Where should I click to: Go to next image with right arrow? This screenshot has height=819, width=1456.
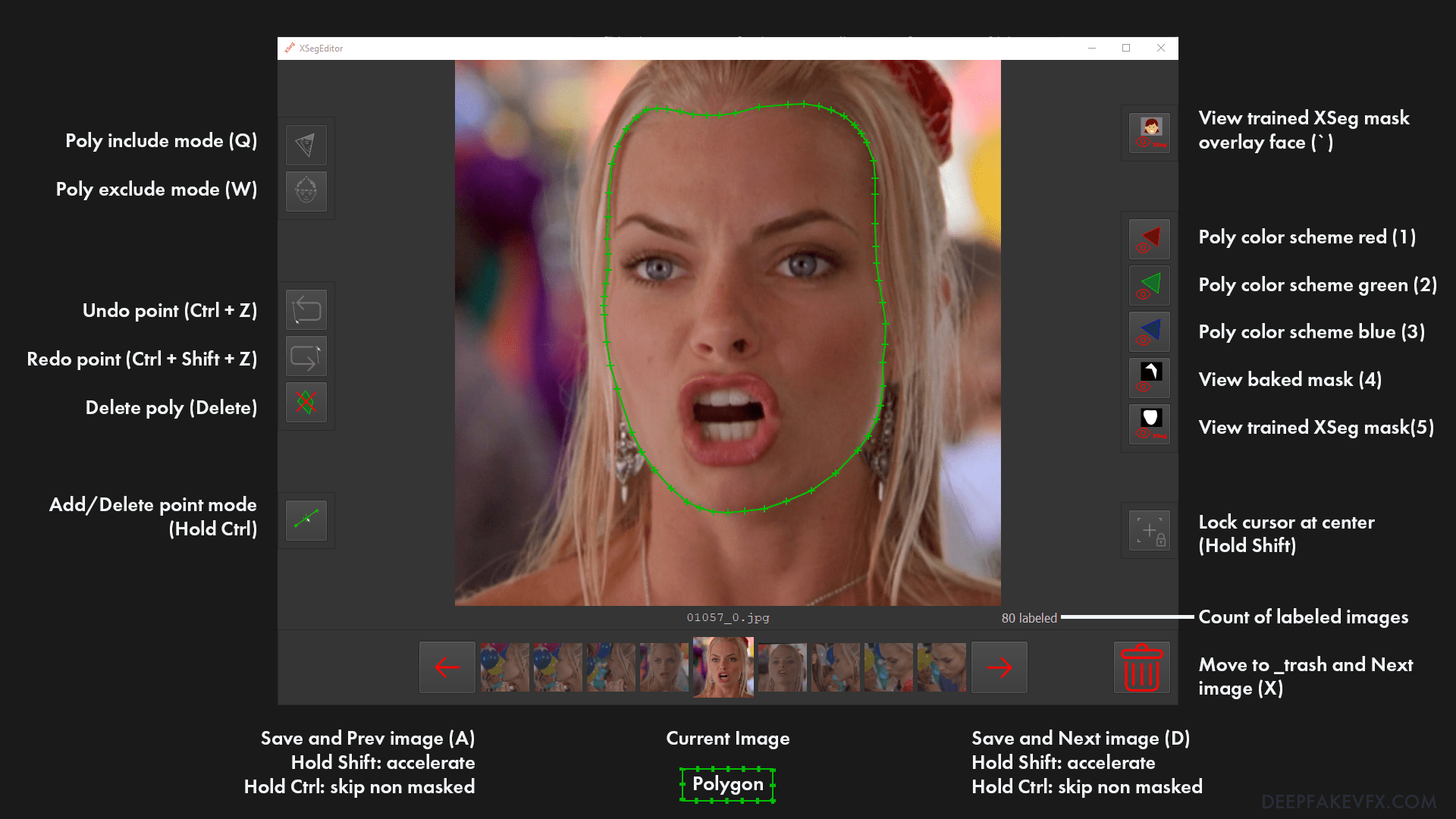pyautogui.click(x=999, y=667)
